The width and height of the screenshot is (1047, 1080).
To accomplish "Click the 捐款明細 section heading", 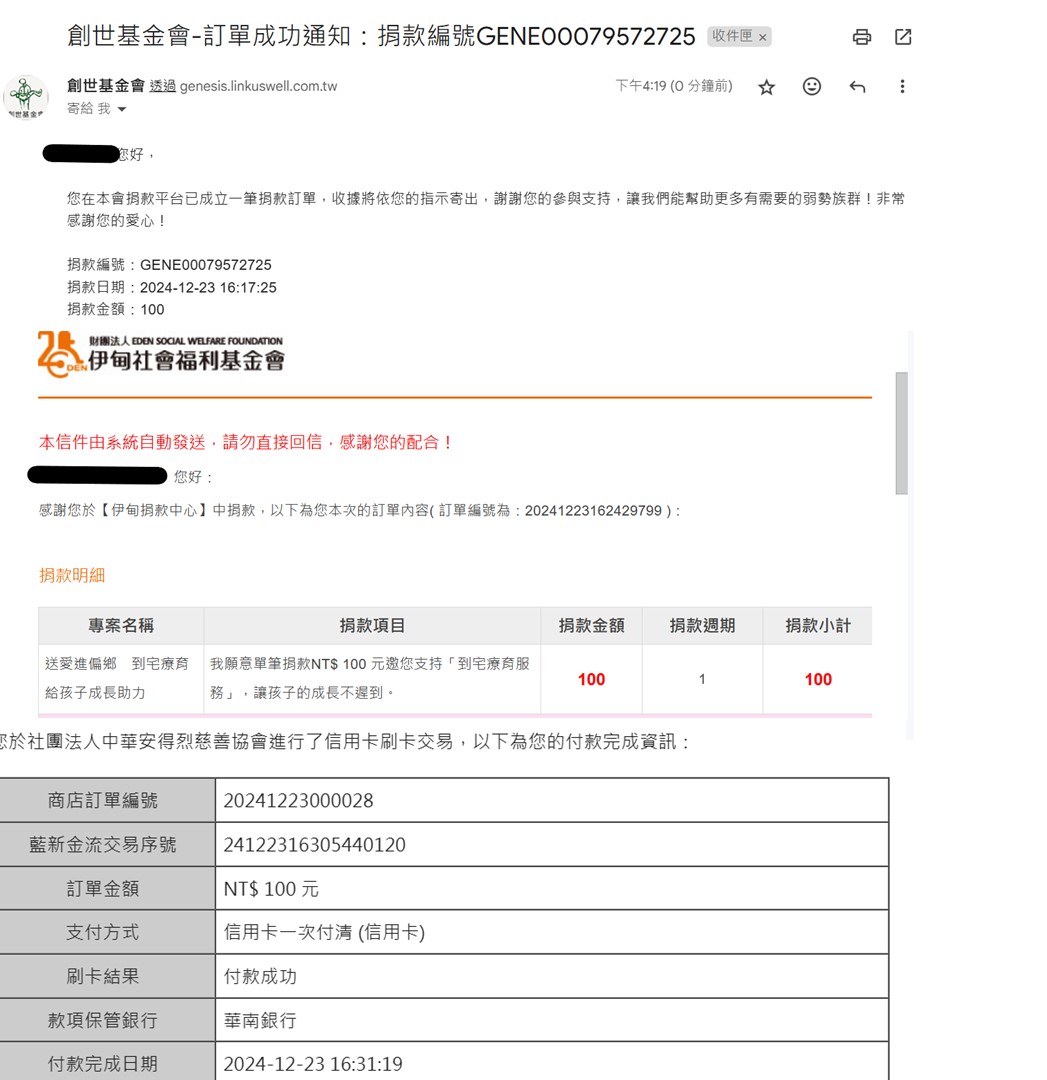I will [x=72, y=575].
